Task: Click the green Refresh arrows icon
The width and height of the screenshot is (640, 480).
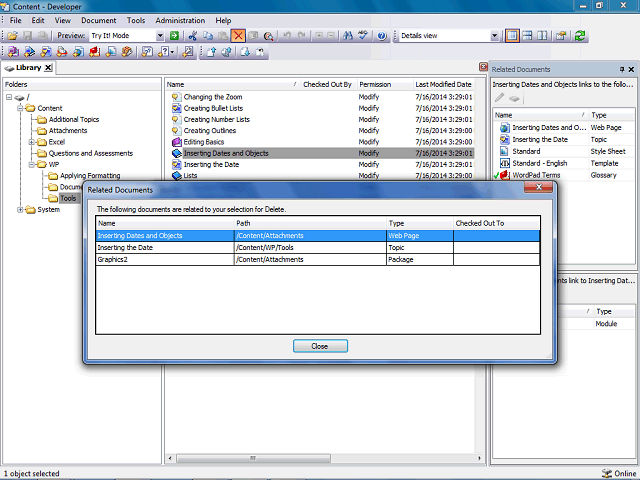Action: (580, 36)
